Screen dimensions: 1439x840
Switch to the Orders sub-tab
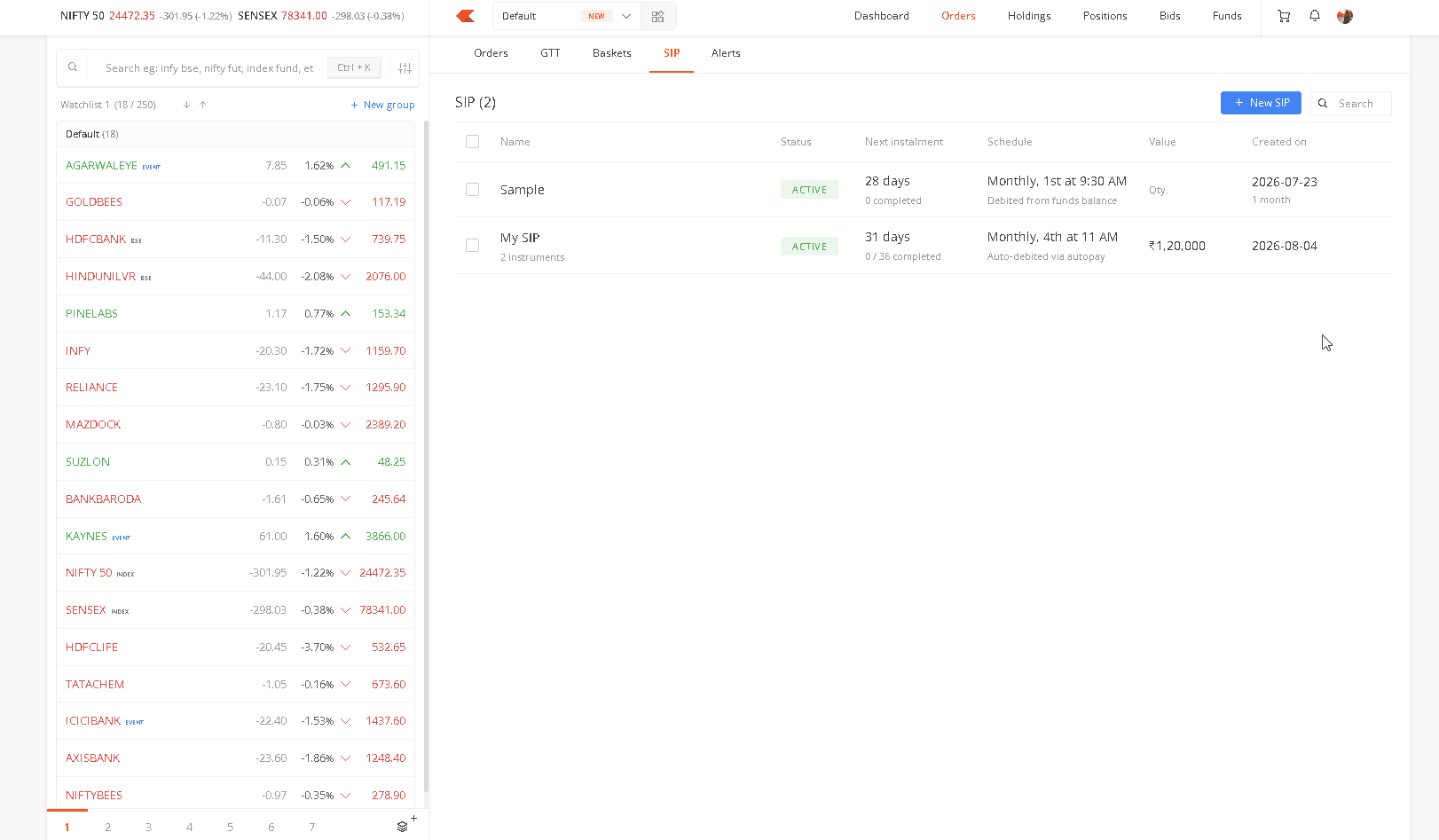491,53
